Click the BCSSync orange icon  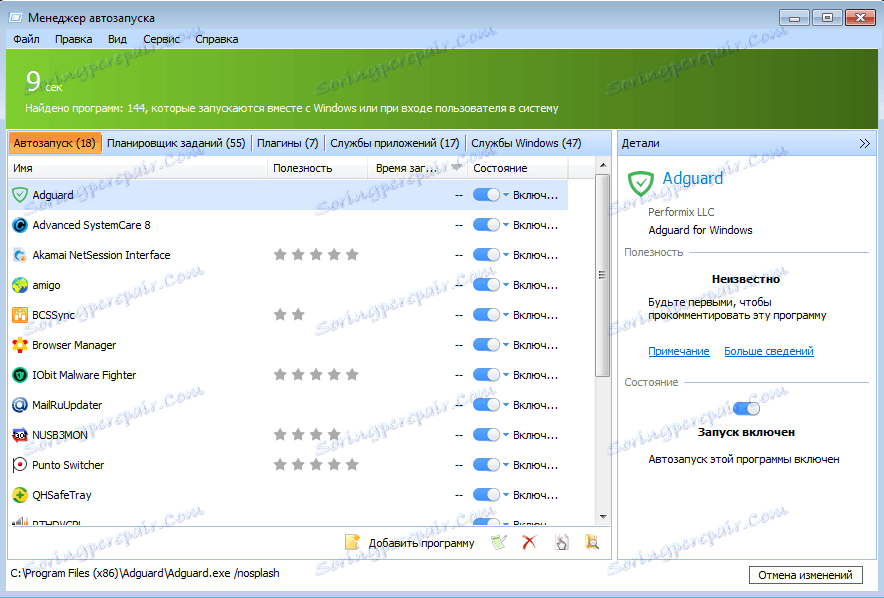[x=20, y=315]
